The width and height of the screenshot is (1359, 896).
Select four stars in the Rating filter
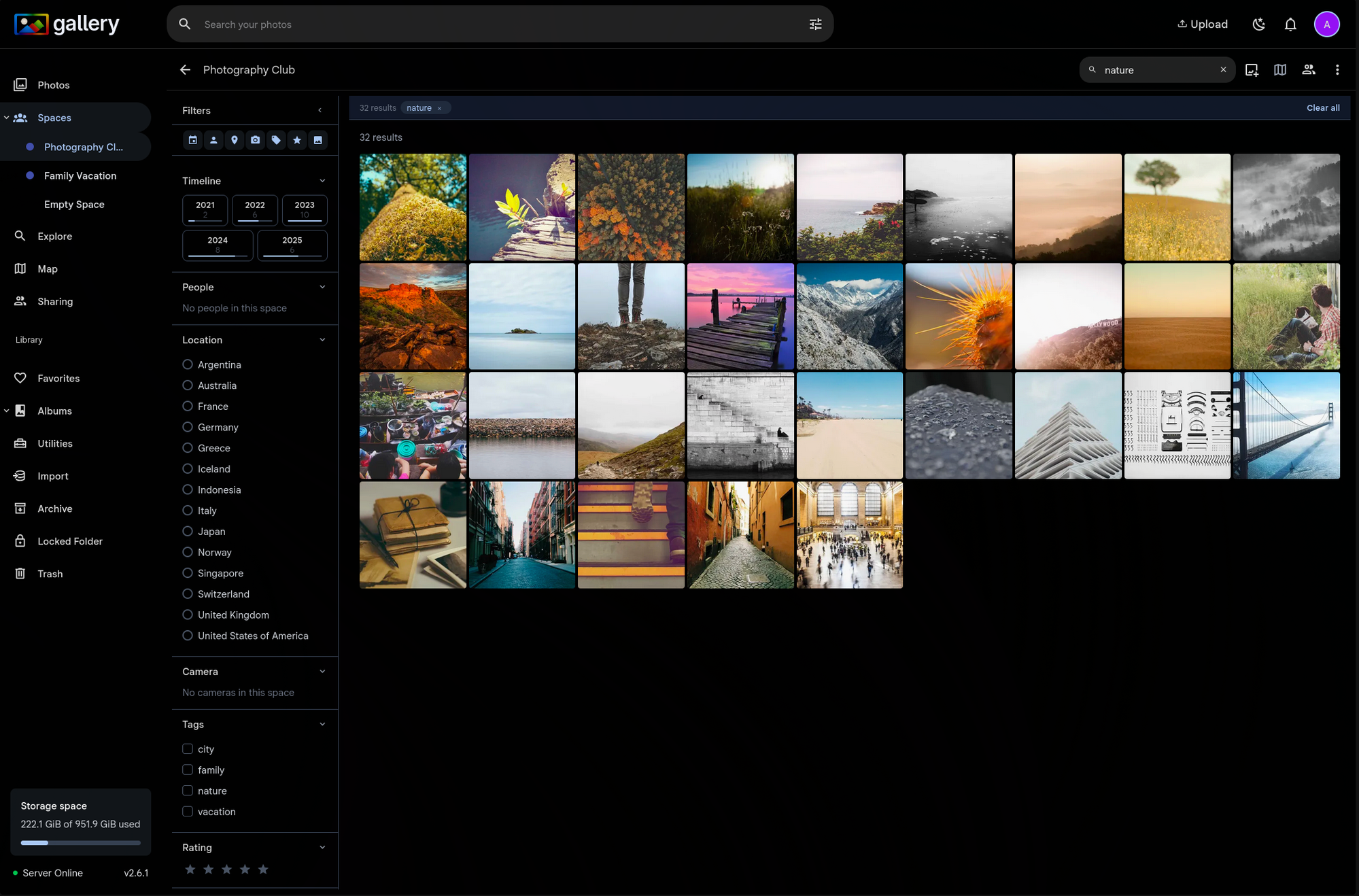pos(245,869)
